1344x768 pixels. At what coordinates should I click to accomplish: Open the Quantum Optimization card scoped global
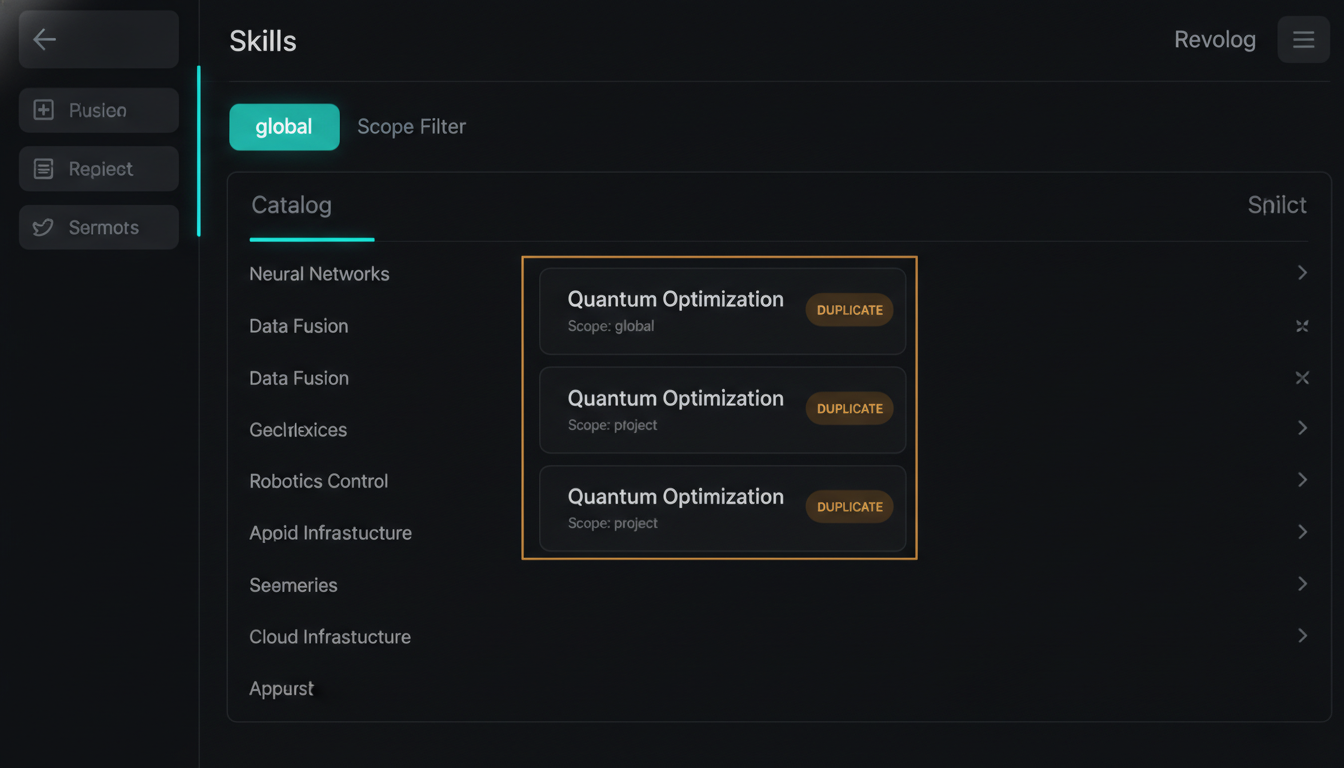(722, 311)
